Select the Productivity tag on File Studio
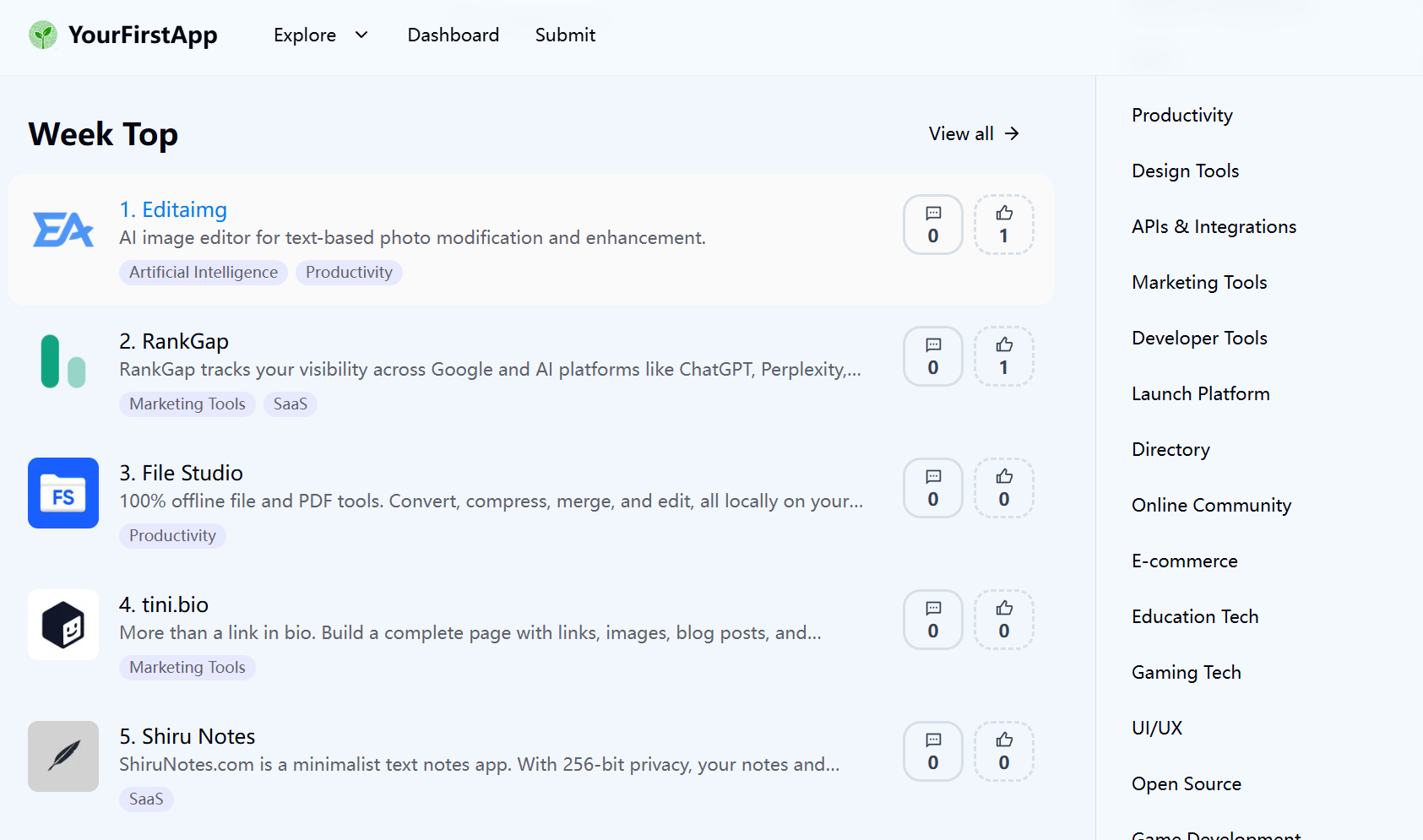This screenshot has width=1423, height=840. coord(172,536)
